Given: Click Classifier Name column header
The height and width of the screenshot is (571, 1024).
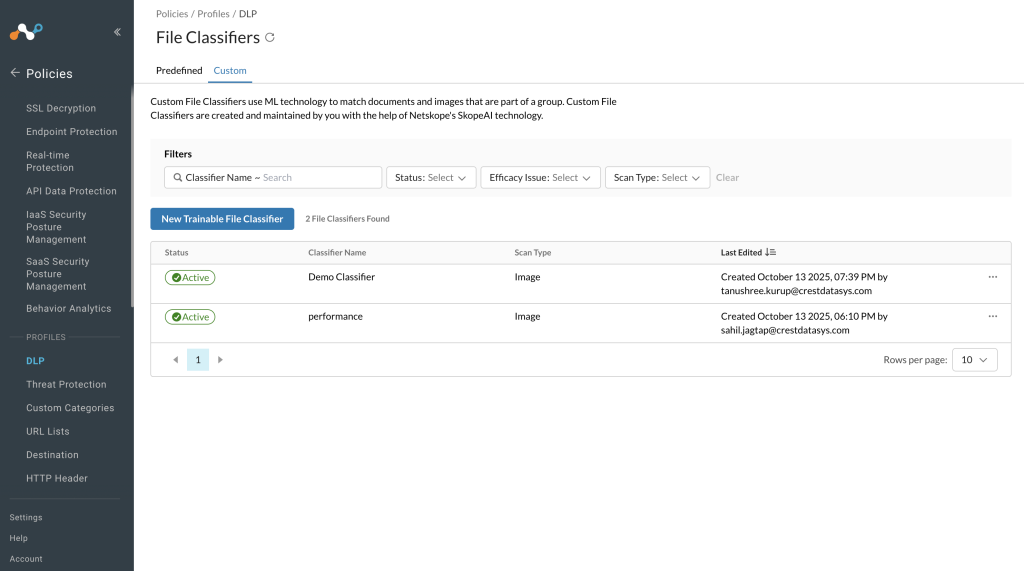Looking at the screenshot, I should (337, 253).
